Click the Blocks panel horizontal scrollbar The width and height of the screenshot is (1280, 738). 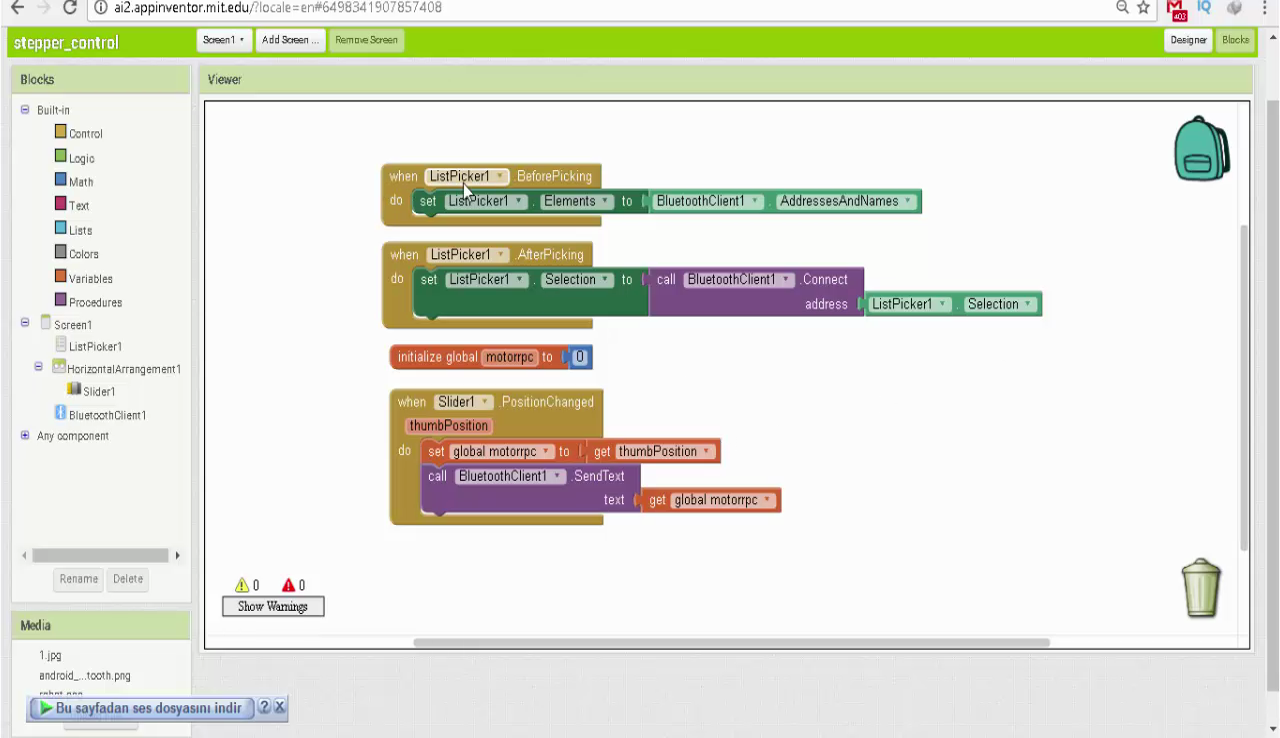100,555
